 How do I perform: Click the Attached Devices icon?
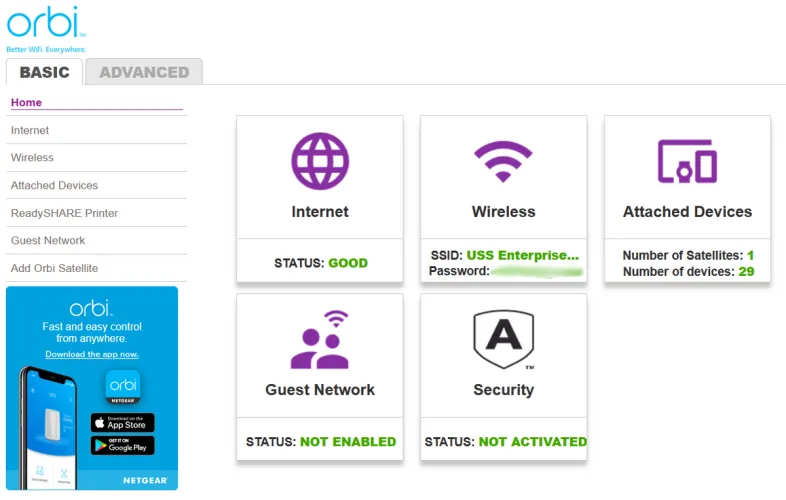coord(687,161)
